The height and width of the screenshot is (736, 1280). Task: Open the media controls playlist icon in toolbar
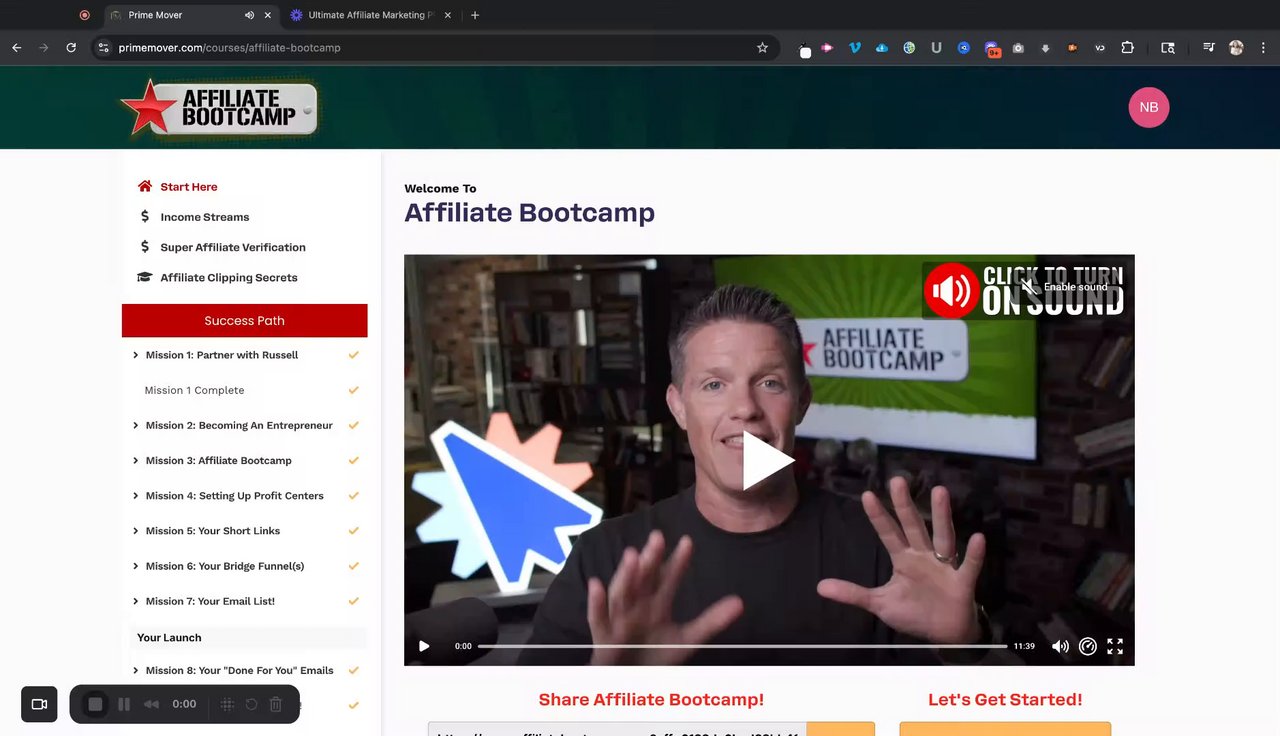[1209, 47]
